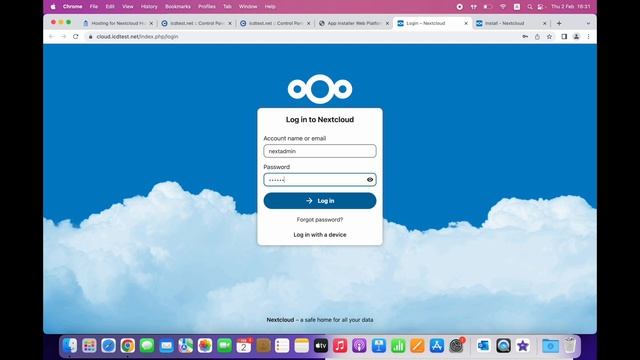
Task: Open Launchpad from the Dock
Action: point(89,346)
